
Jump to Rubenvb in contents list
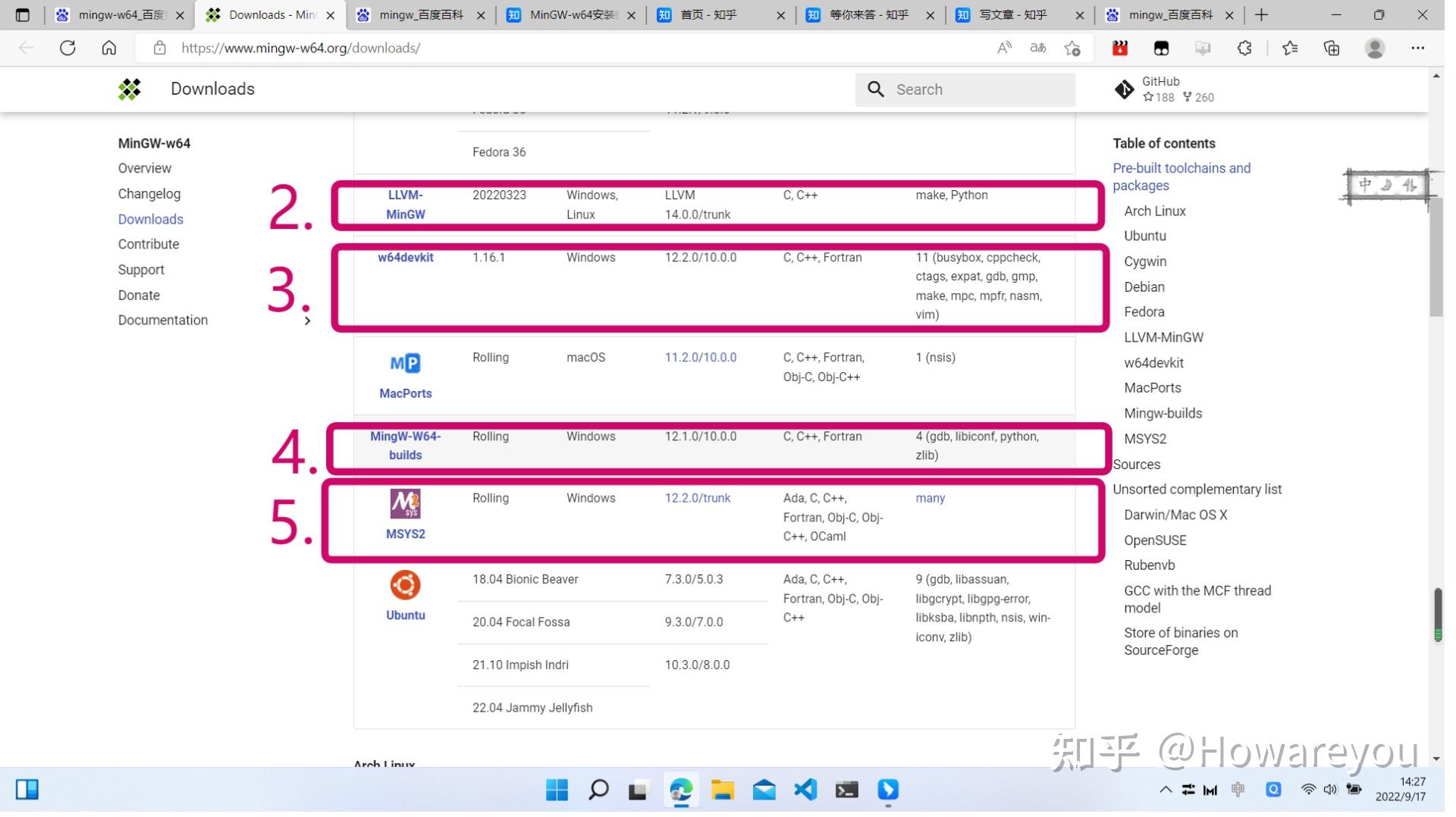click(x=1149, y=565)
